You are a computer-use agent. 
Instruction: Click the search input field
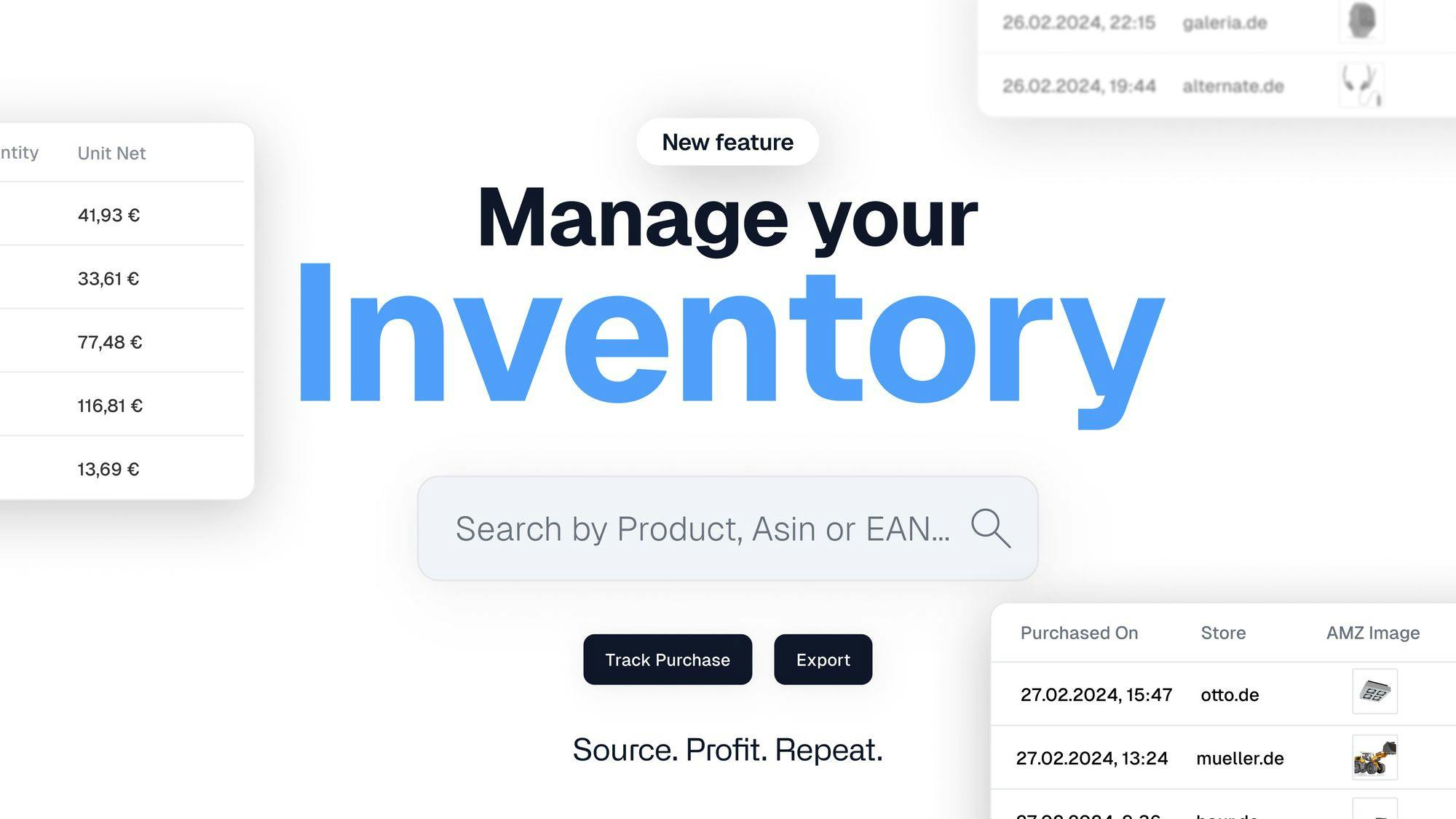728,527
